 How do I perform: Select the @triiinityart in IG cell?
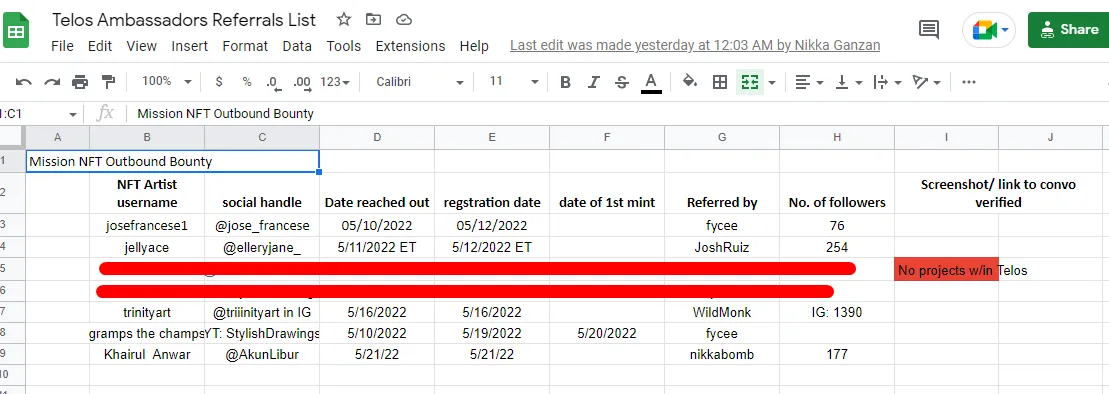[262, 312]
